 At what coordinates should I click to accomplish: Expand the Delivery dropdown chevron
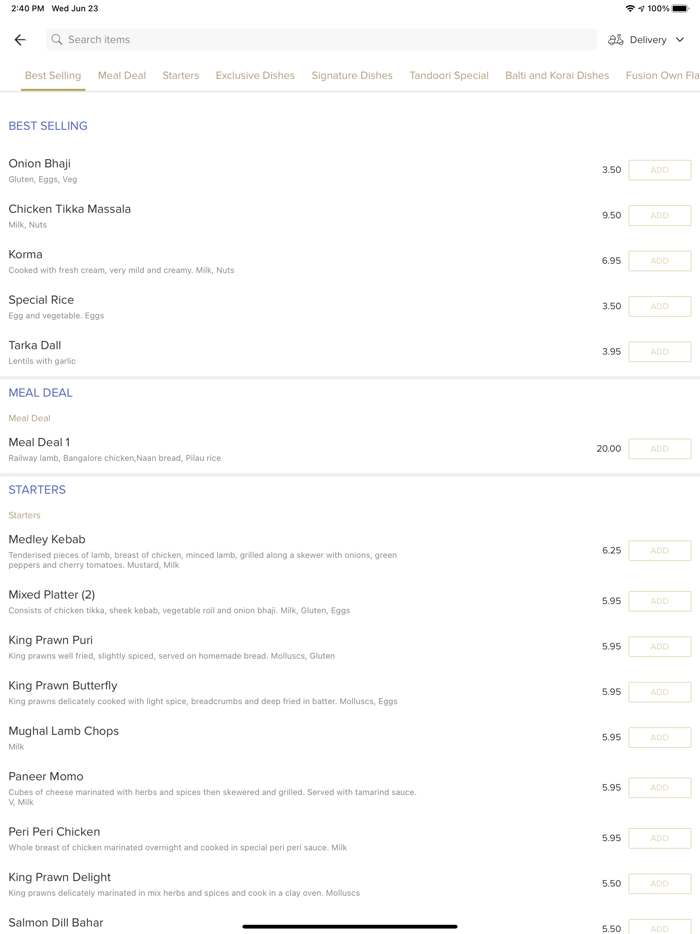(x=680, y=40)
